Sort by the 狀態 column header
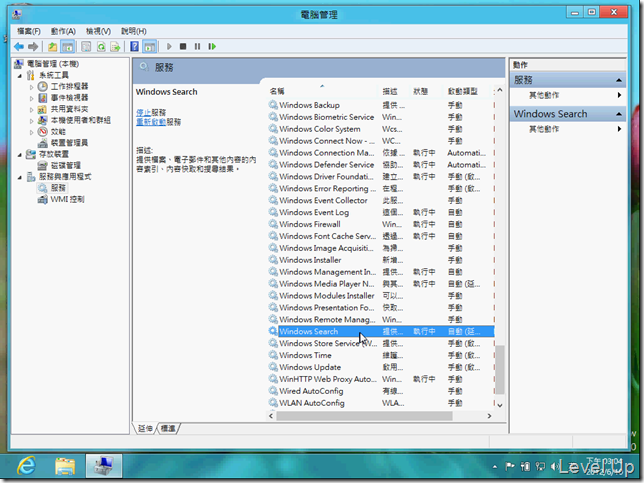 [426, 91]
